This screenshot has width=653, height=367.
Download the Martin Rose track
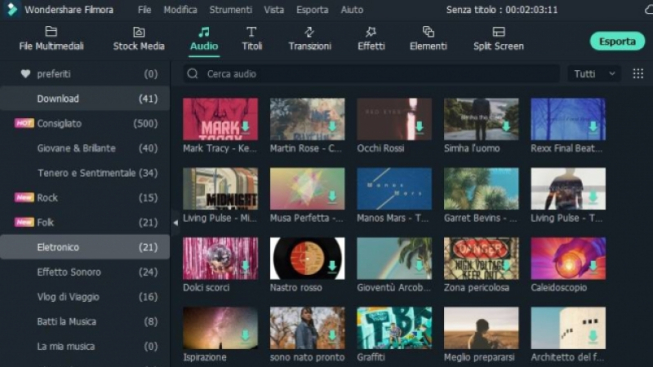332,127
